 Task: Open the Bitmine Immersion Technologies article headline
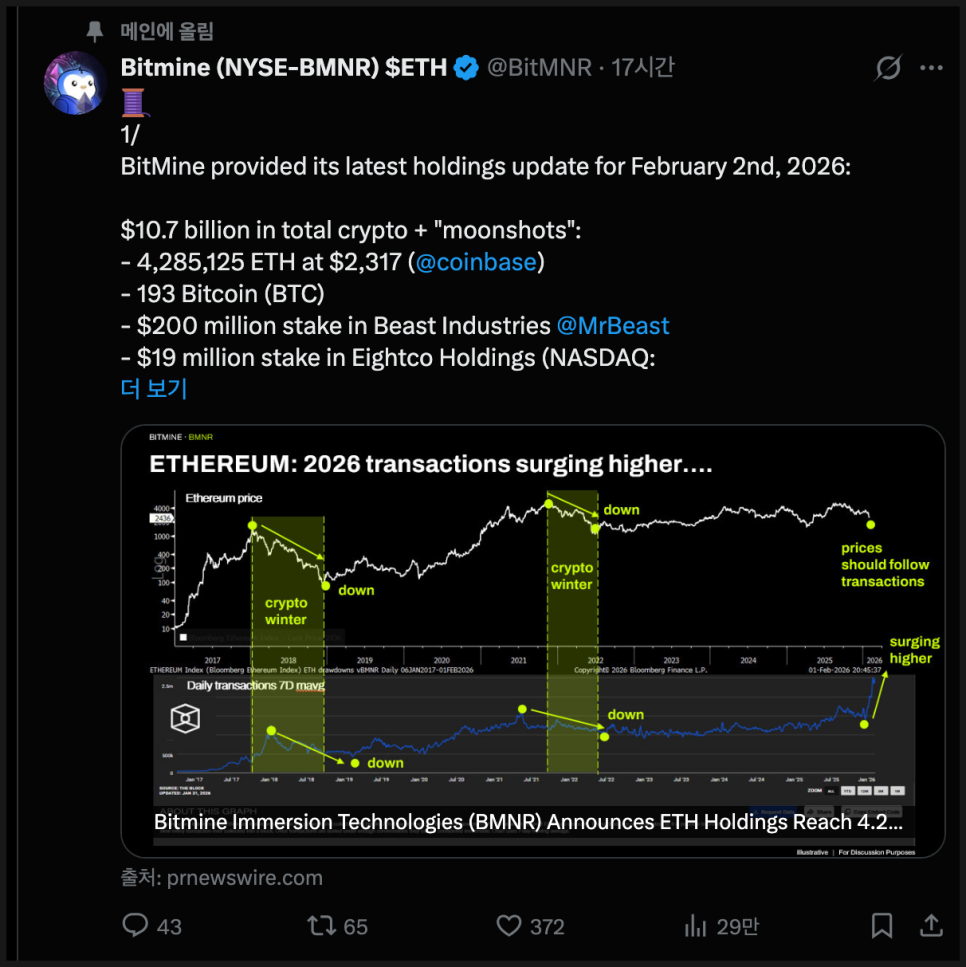pos(528,822)
